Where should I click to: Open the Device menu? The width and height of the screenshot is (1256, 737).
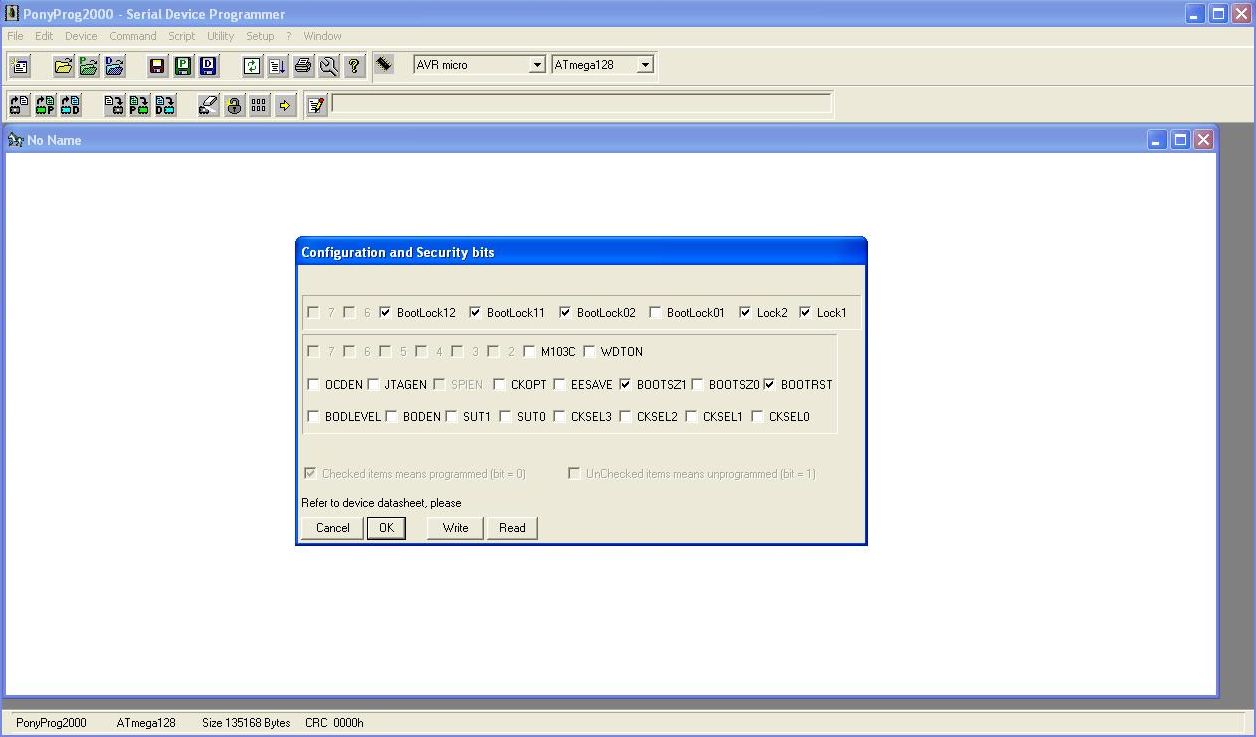(x=82, y=36)
